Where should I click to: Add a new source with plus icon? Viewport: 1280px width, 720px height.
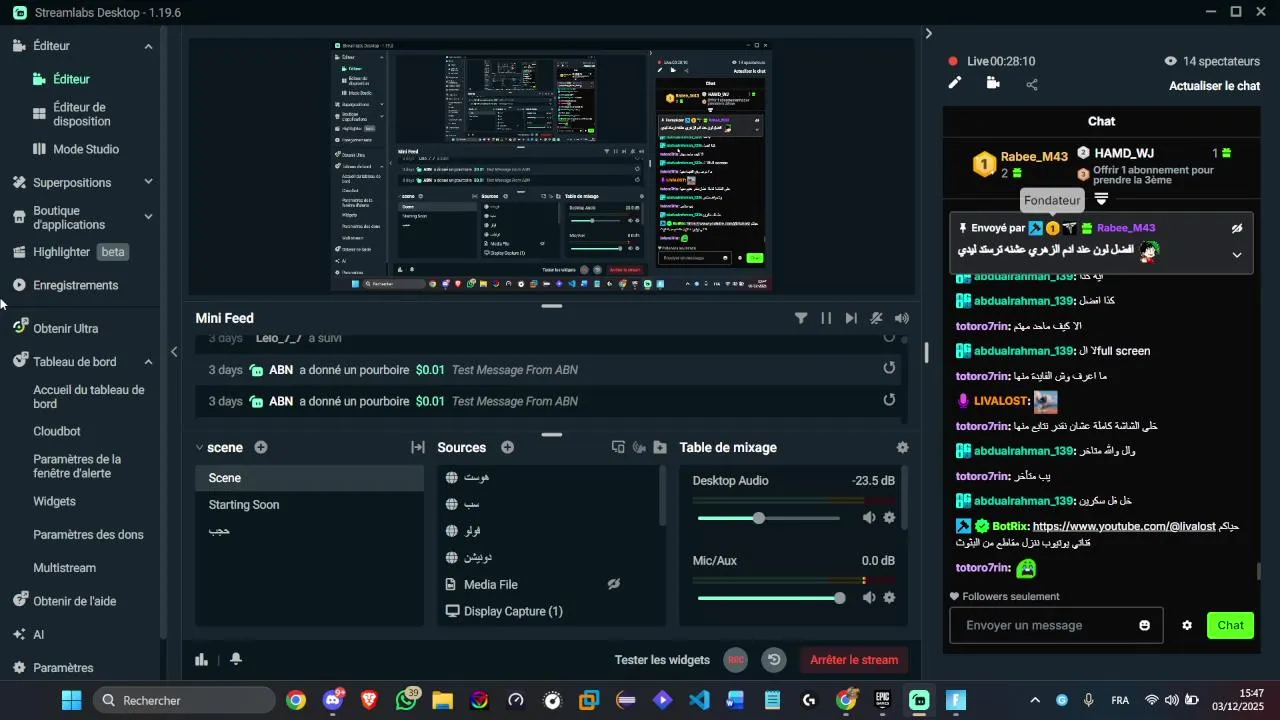coord(507,447)
